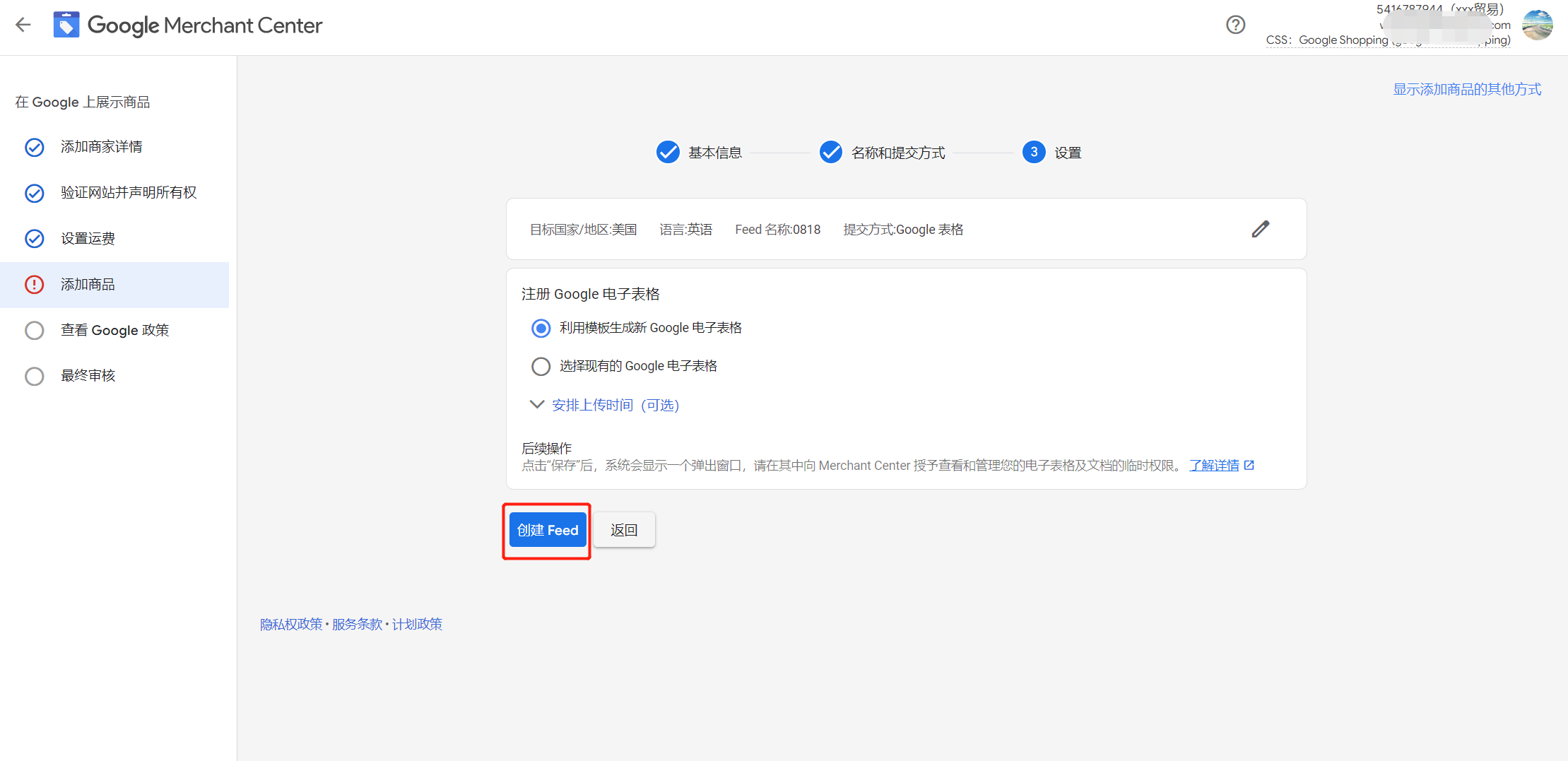Image resolution: width=1568 pixels, height=761 pixels.
Task: Click the 后续操作 heading
Action: click(547, 448)
